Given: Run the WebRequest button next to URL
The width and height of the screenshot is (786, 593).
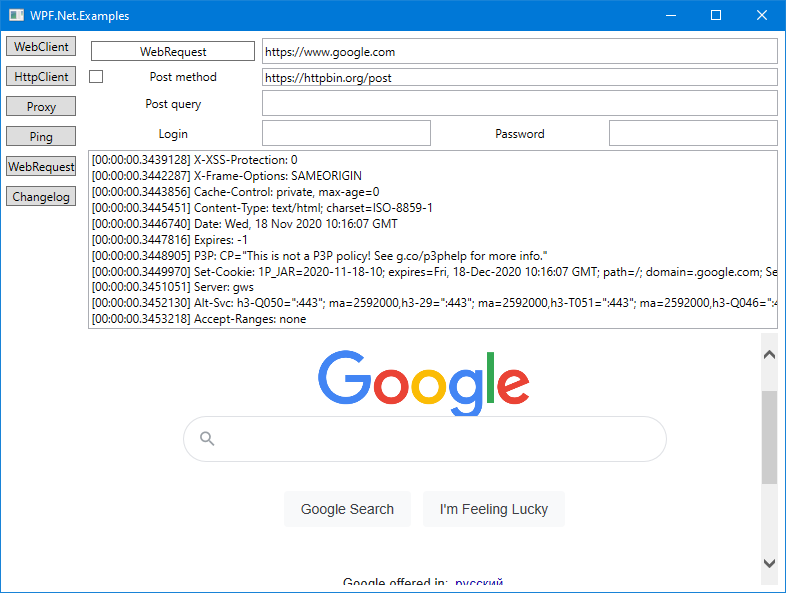Looking at the screenshot, I should (173, 51).
